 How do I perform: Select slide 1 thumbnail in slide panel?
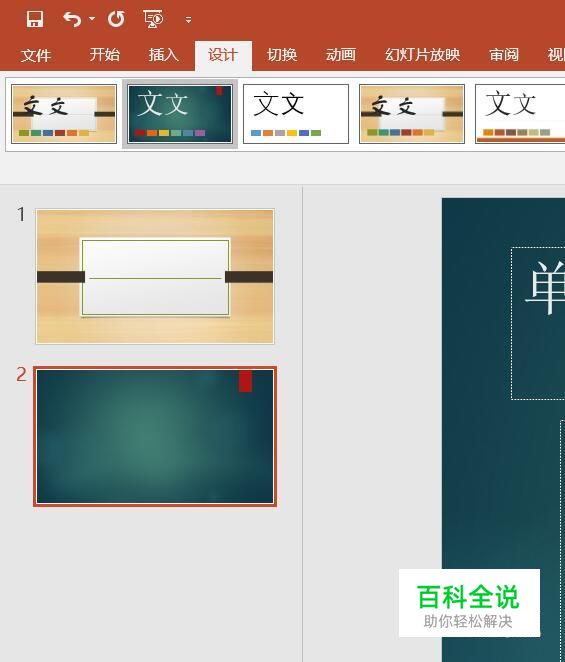[x=155, y=277]
